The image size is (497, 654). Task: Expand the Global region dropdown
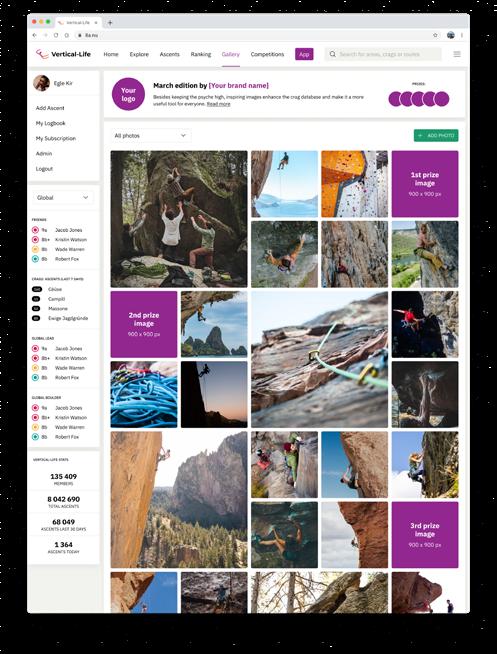click(63, 198)
